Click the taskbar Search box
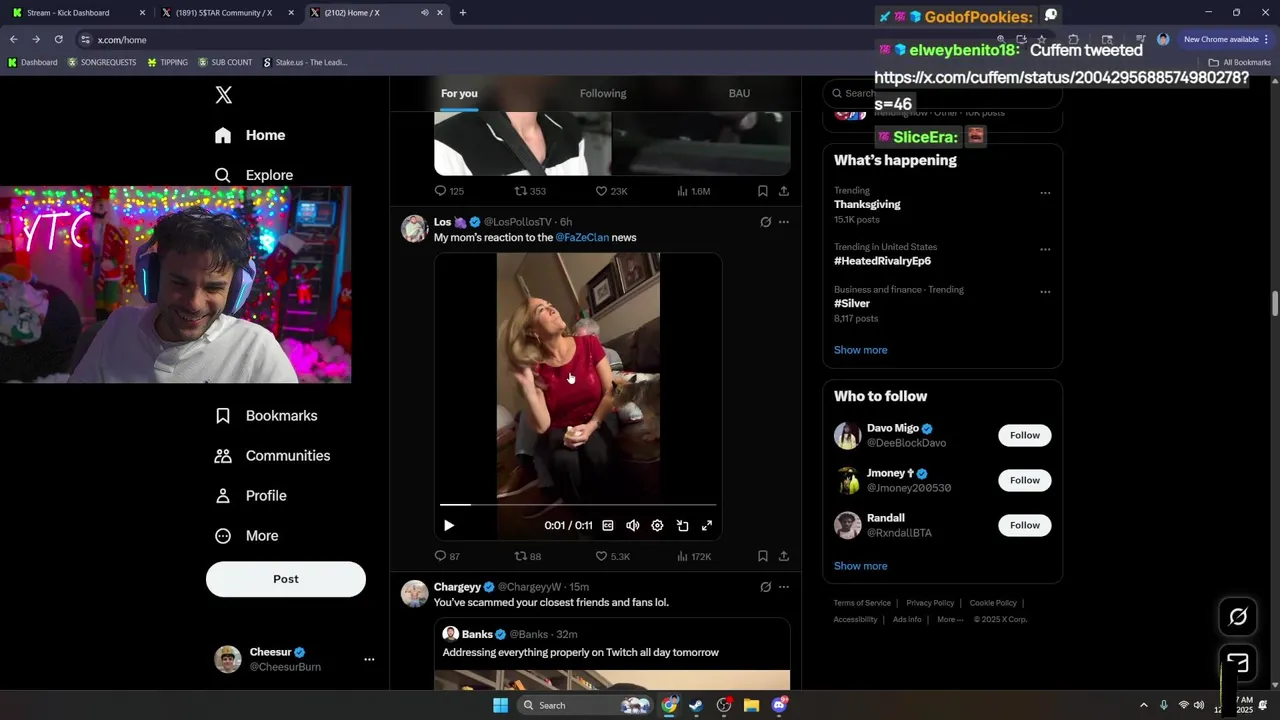The height and width of the screenshot is (720, 1280). click(586, 705)
